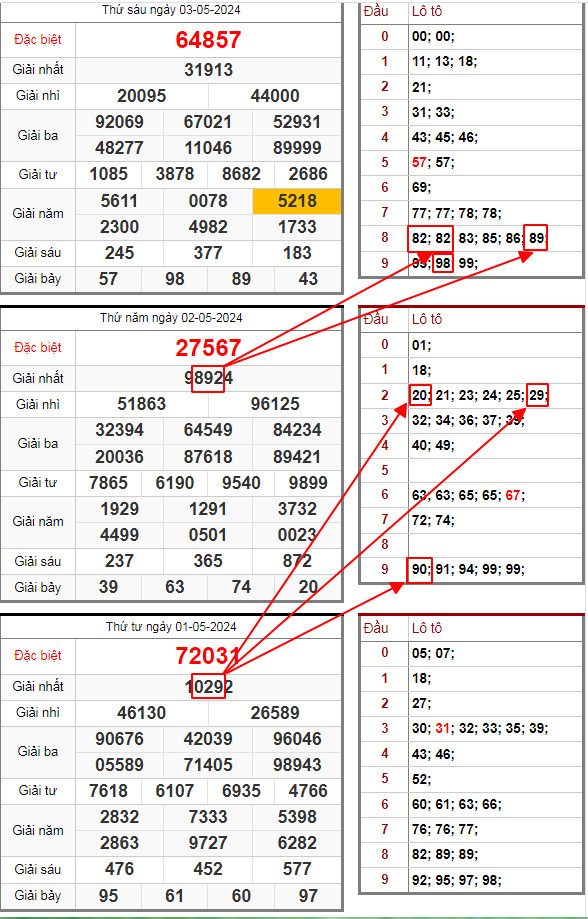Click the red-boxed 98 in row 9
Image resolution: width=588 pixels, height=919 pixels.
point(443,263)
